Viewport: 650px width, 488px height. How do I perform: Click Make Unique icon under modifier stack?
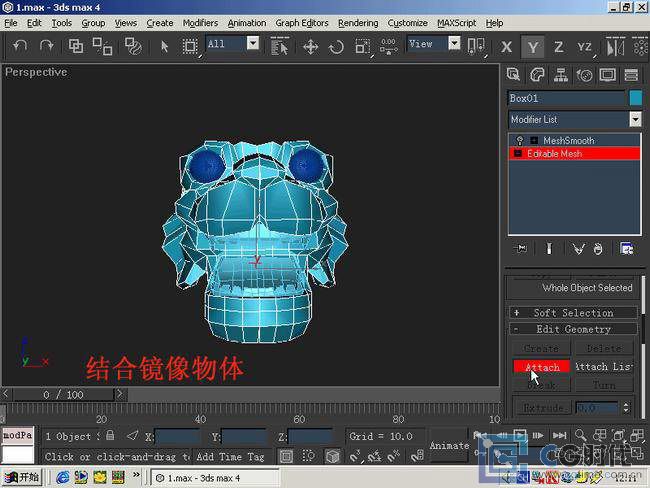[578, 248]
